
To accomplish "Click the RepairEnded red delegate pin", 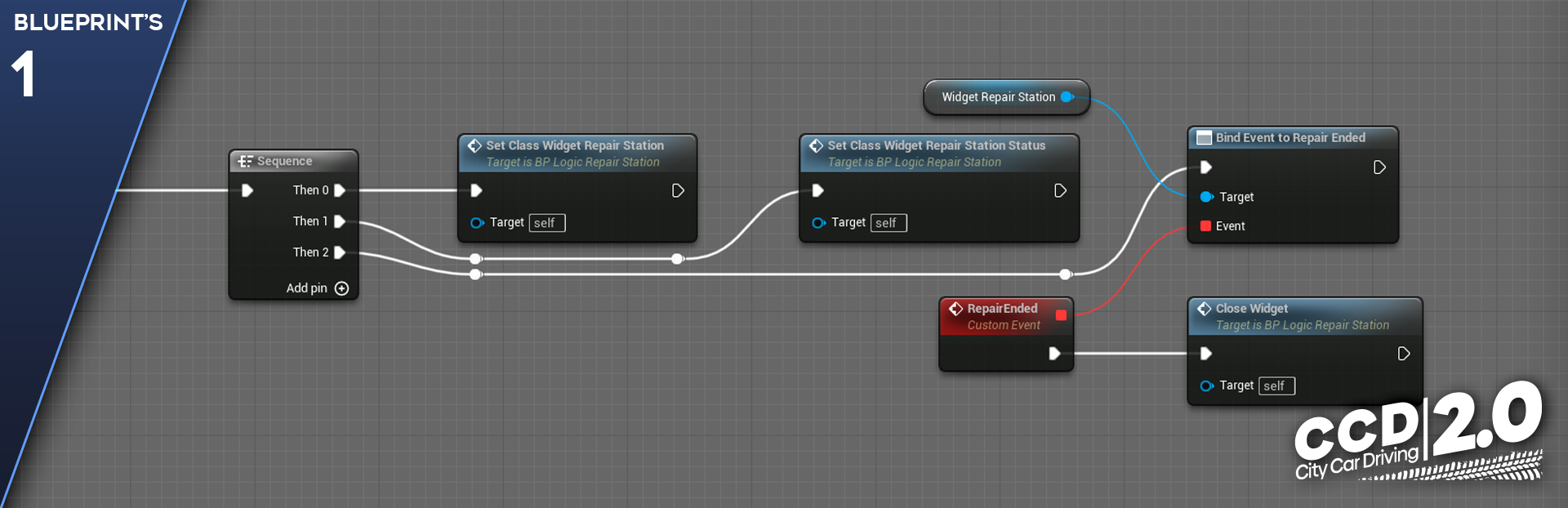I will pyautogui.click(x=1061, y=315).
